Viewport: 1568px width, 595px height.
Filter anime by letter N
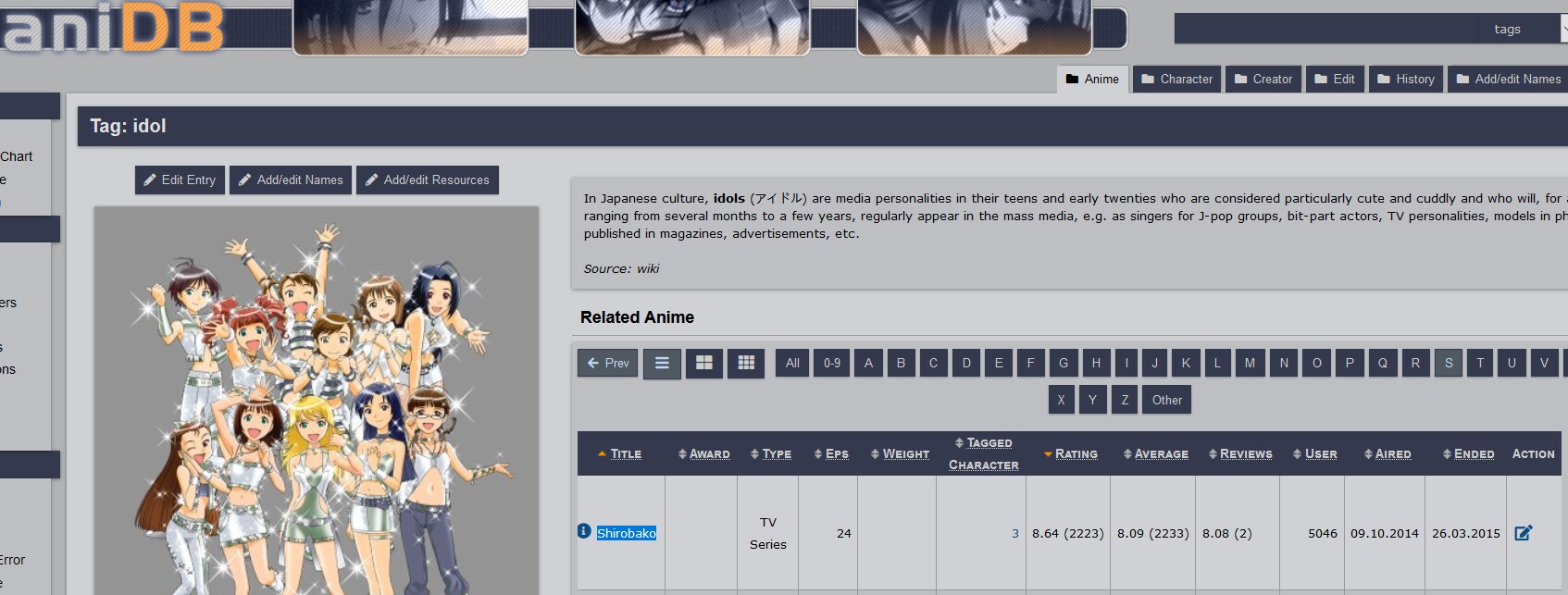tap(1284, 363)
